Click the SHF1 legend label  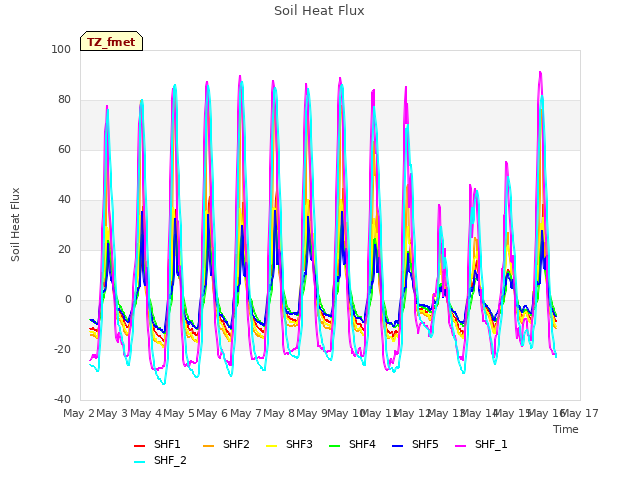tap(167, 444)
